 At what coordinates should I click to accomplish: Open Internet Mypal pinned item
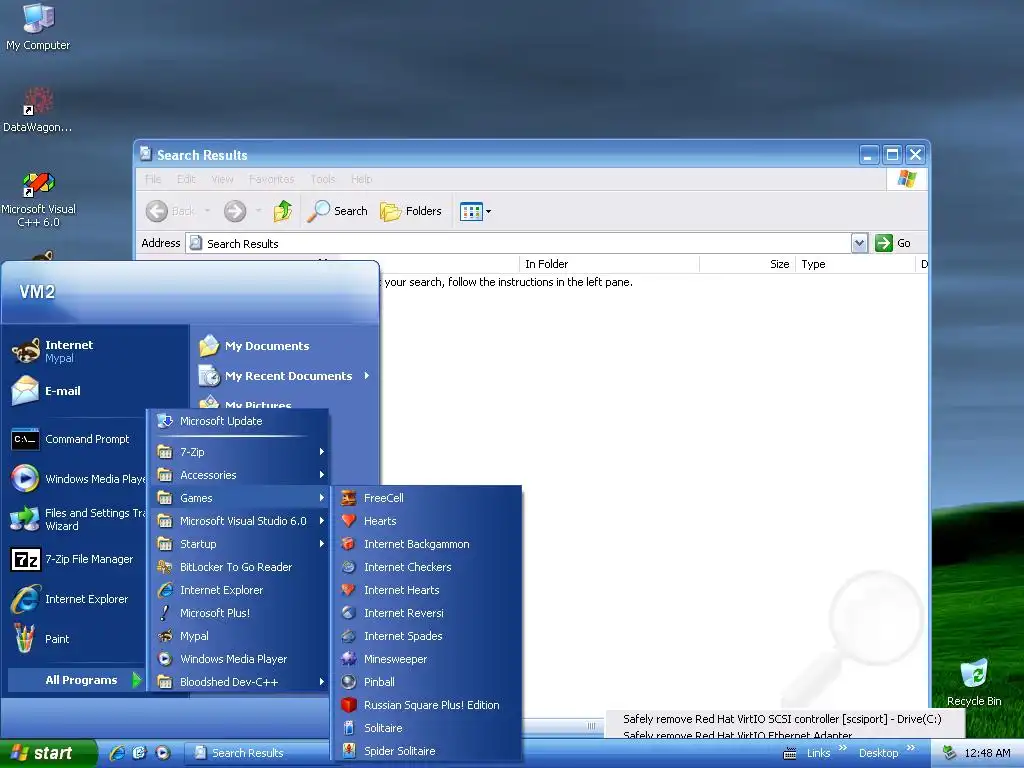tap(96, 351)
